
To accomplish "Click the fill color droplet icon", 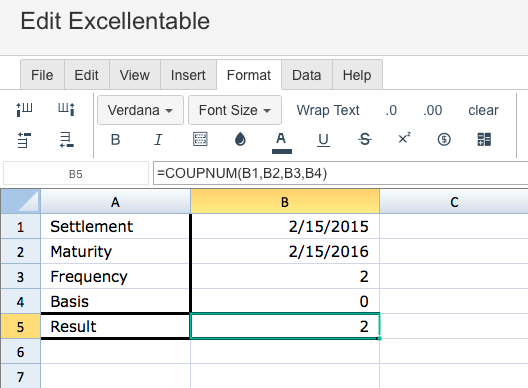I will click(x=240, y=139).
